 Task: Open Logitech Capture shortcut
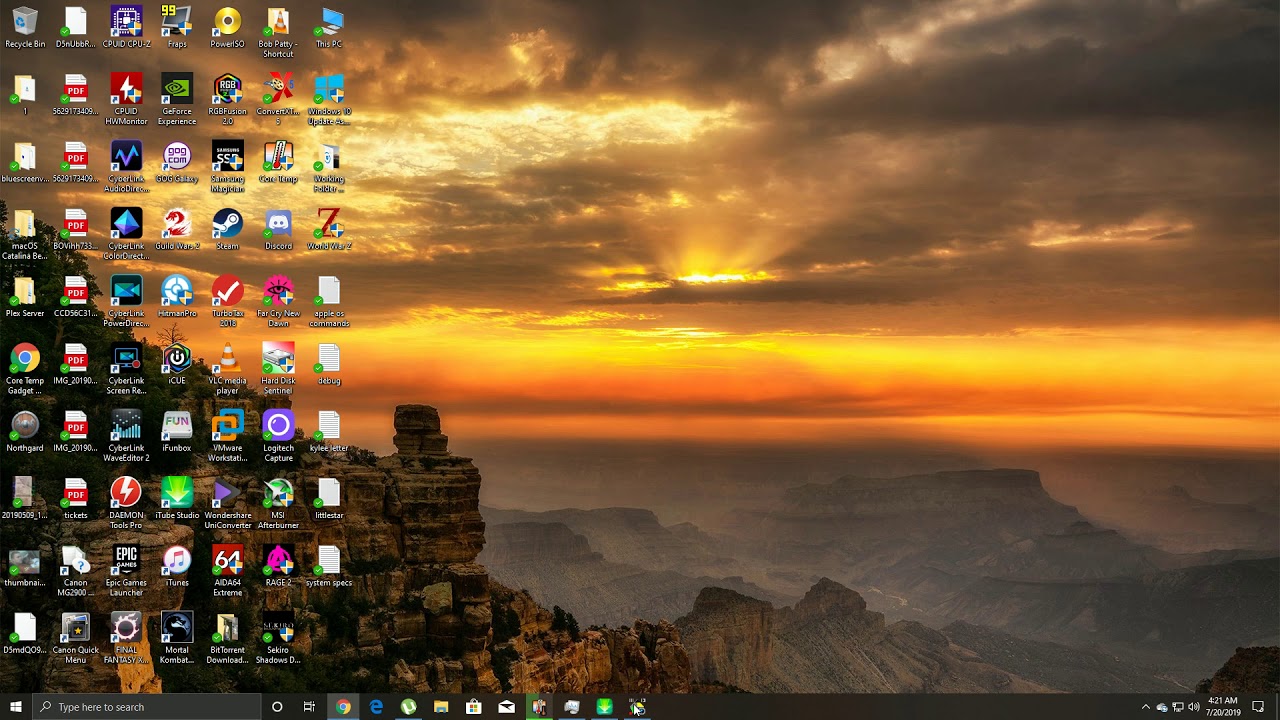tap(278, 435)
